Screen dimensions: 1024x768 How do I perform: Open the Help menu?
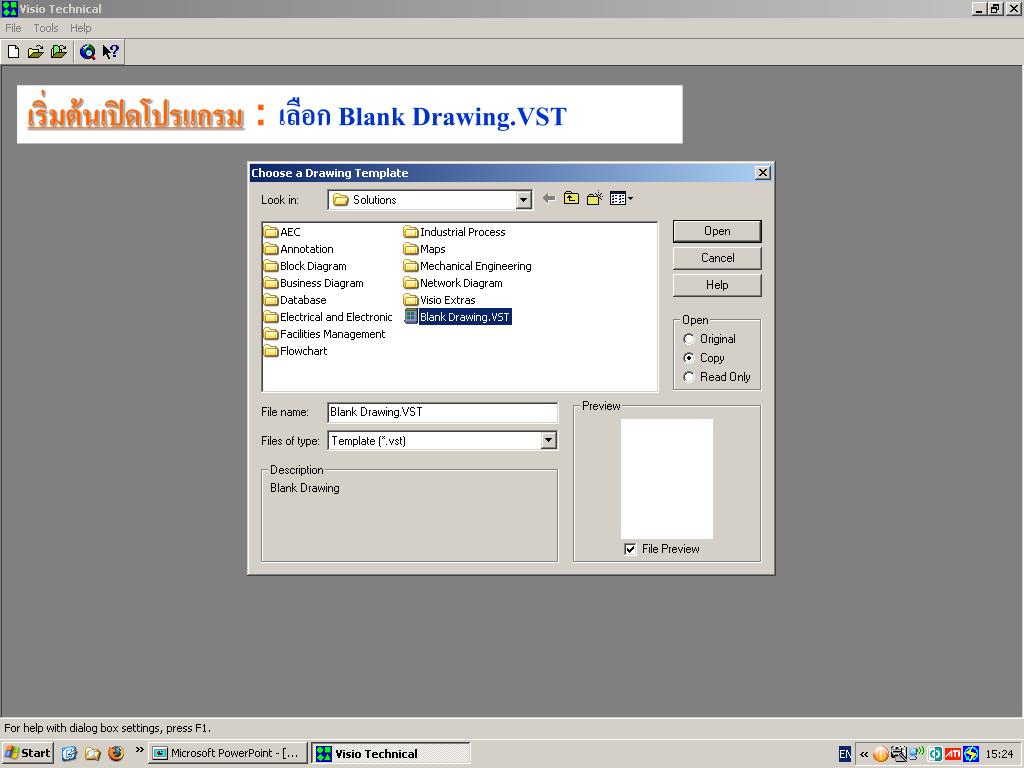click(80, 28)
